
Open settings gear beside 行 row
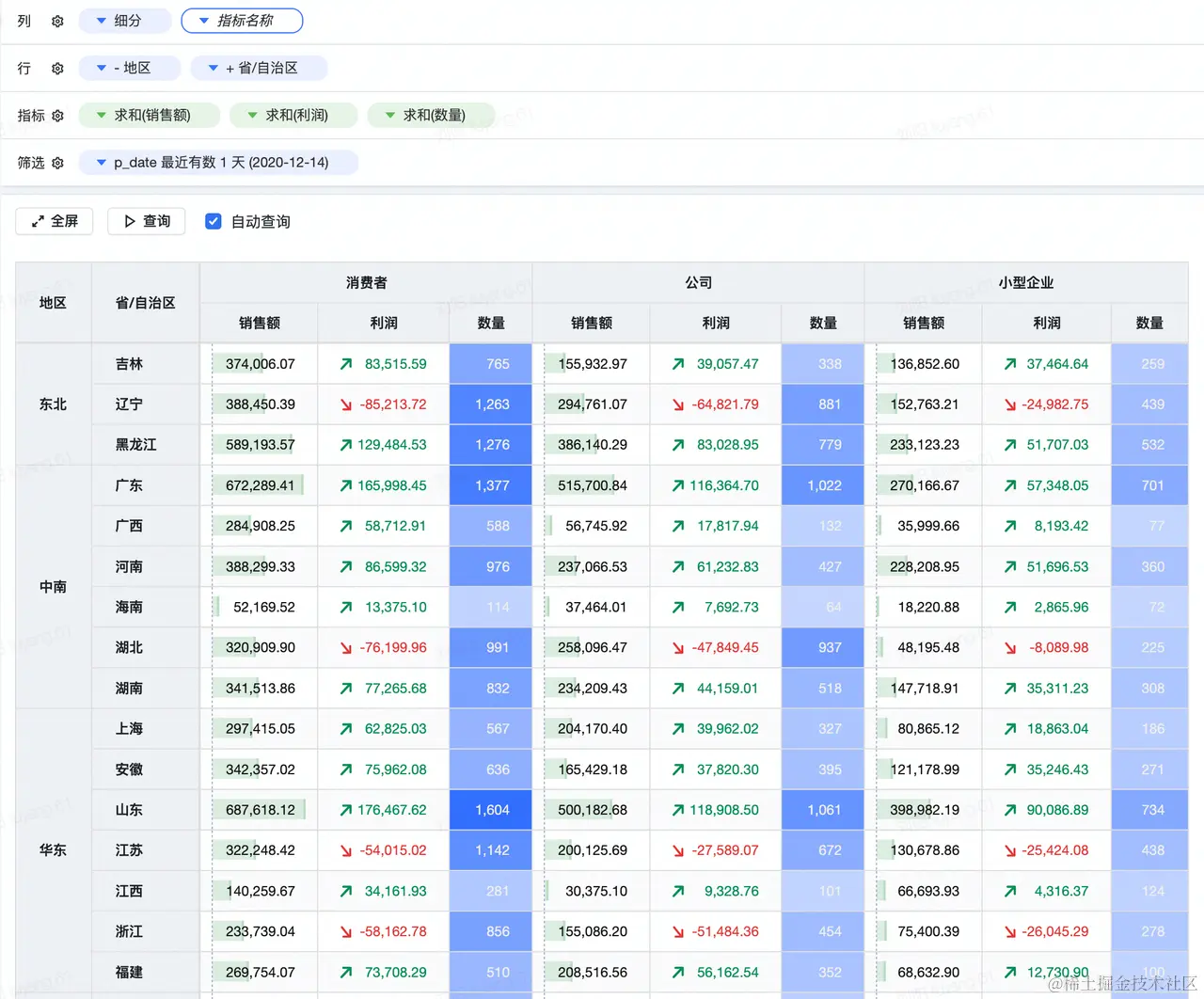tap(57, 68)
